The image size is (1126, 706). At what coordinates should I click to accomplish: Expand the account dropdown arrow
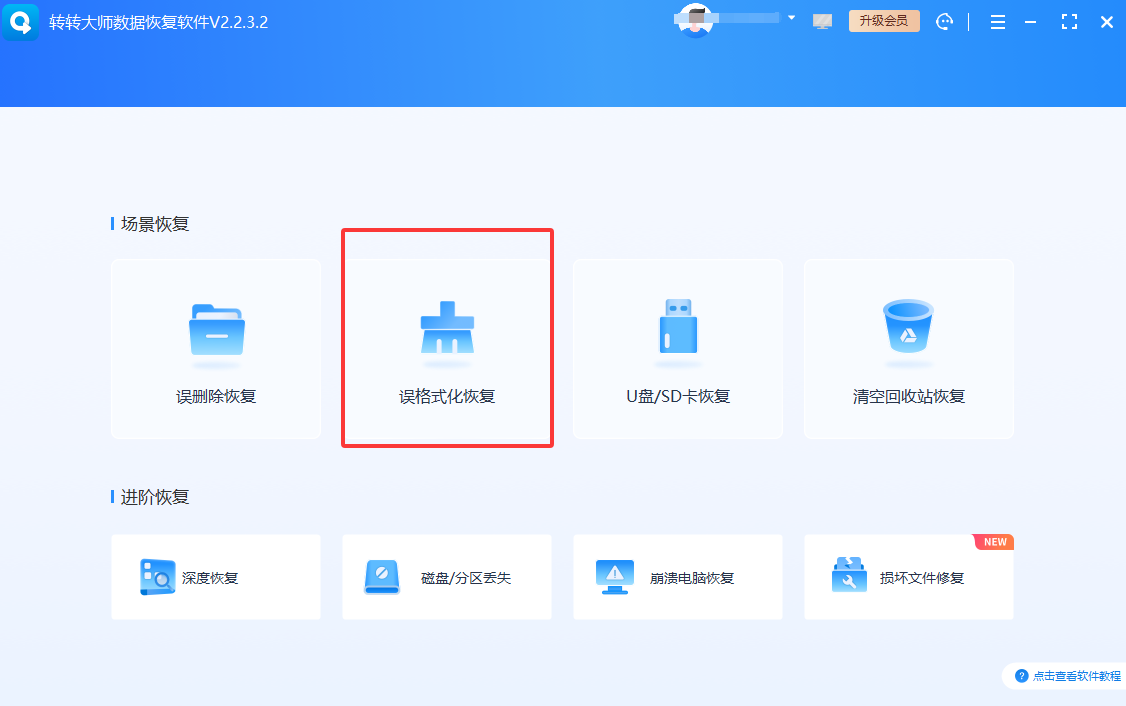[x=791, y=17]
